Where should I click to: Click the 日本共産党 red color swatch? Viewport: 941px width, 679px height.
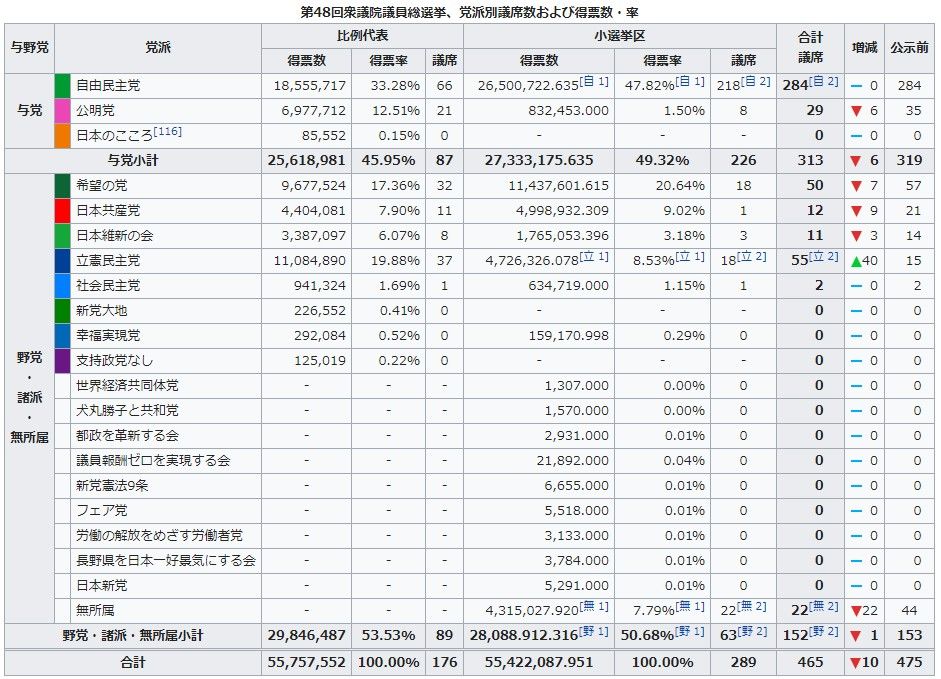62,211
